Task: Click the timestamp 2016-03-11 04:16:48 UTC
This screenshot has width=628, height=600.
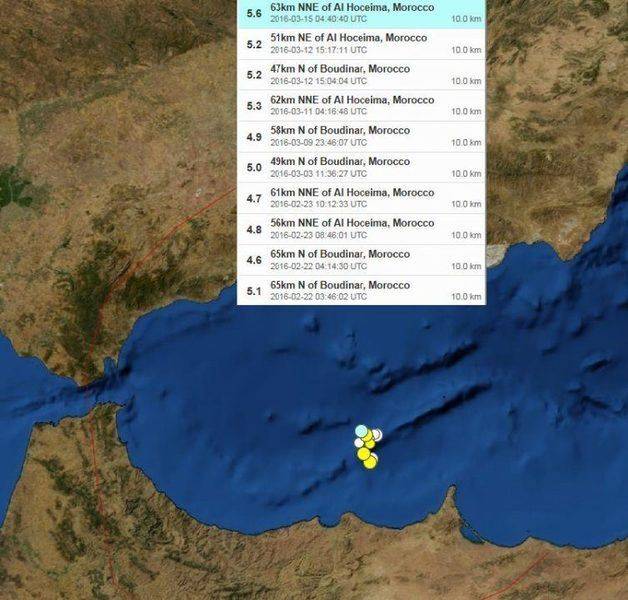Action: click(318, 111)
